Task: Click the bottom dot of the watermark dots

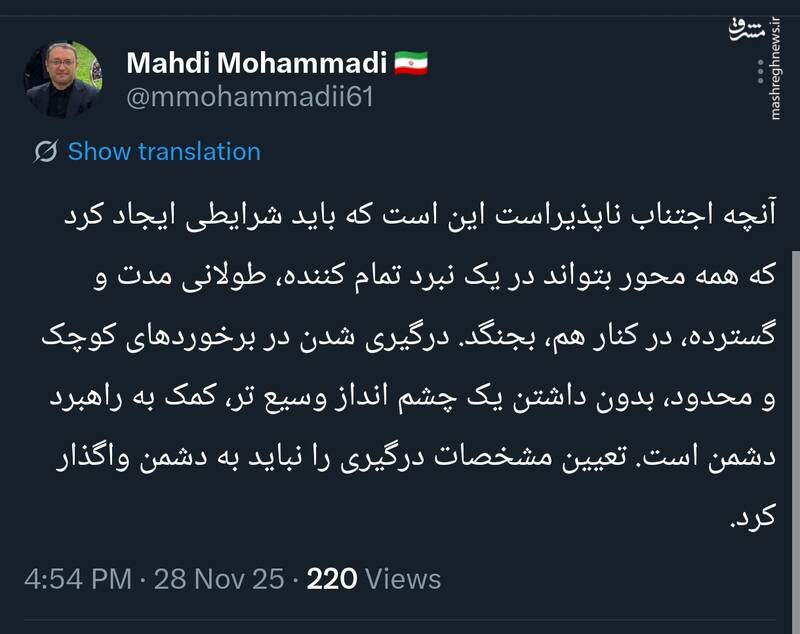Action: pyautogui.click(x=760, y=81)
